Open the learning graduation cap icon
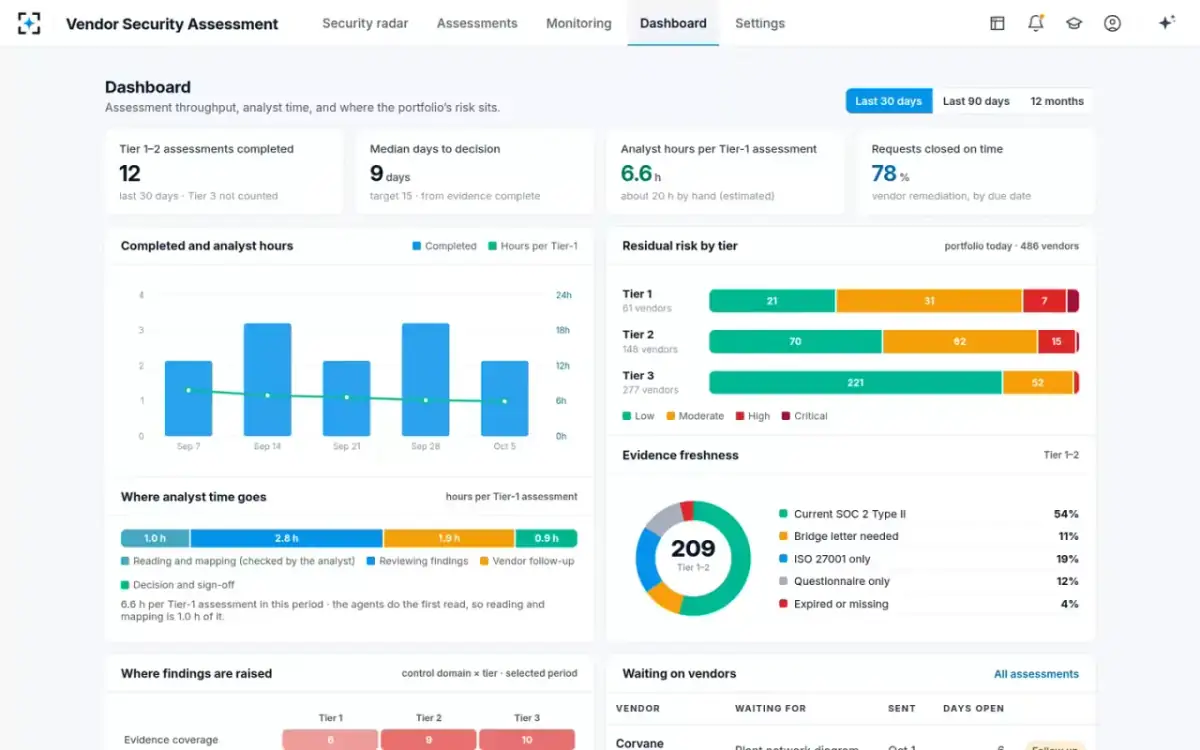Viewport: 1200px width, 750px height. pyautogui.click(x=1074, y=23)
